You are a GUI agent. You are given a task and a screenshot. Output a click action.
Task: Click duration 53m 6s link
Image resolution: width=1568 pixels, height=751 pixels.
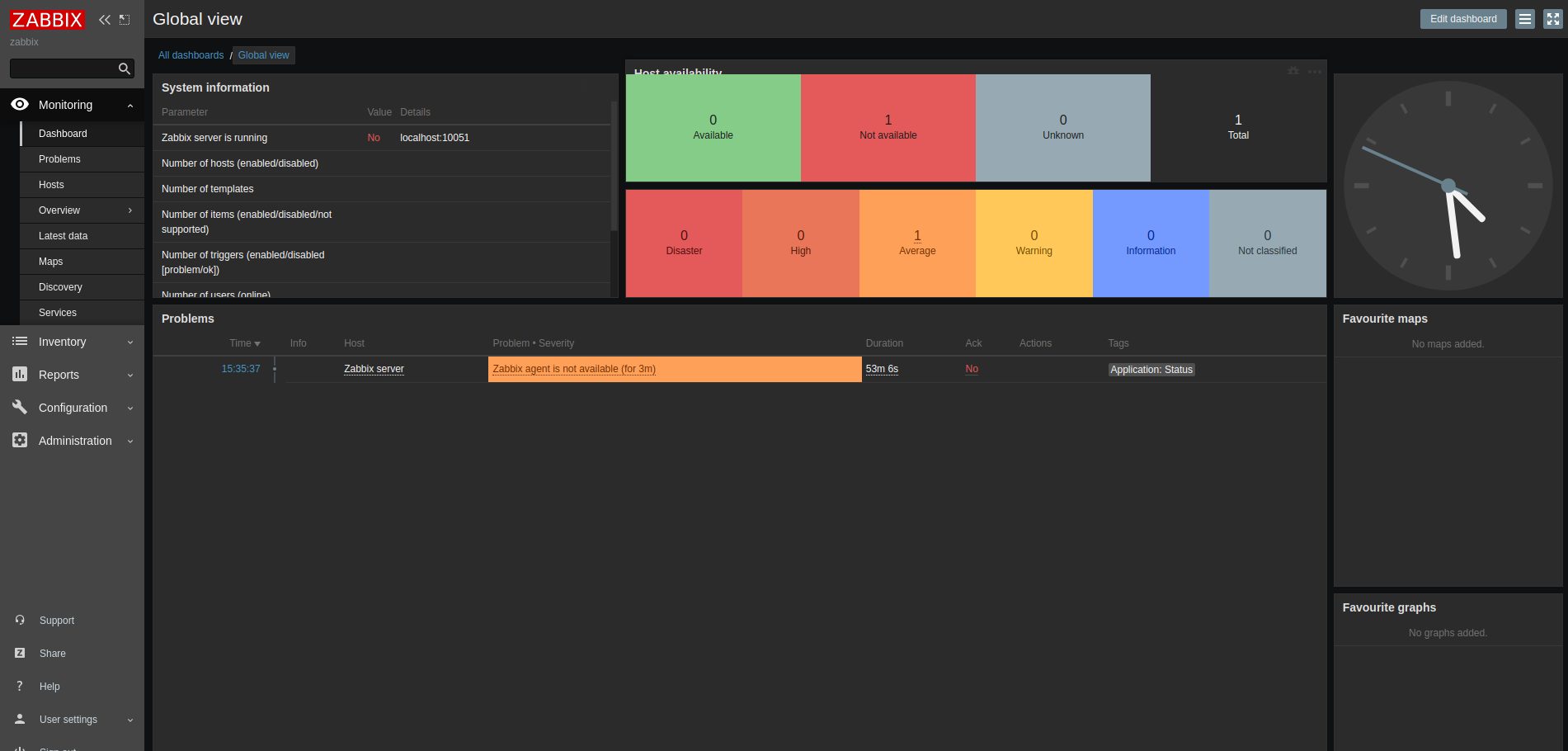coord(882,369)
